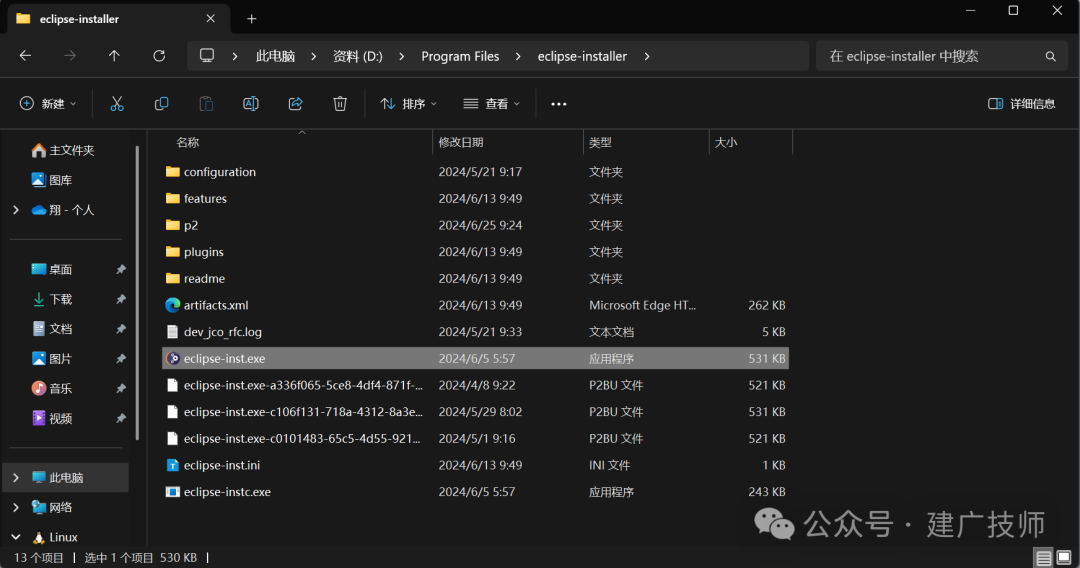The image size is (1080, 568).
Task: Open 文档 quick access item
Action: pyautogui.click(x=52, y=328)
